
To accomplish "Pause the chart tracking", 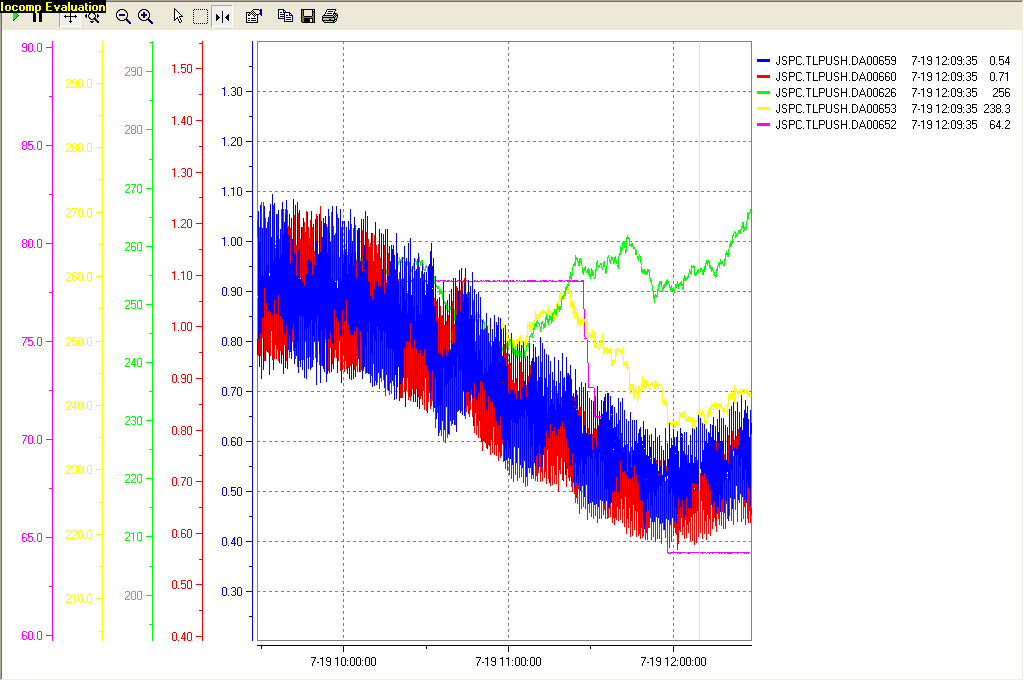I will (37, 17).
